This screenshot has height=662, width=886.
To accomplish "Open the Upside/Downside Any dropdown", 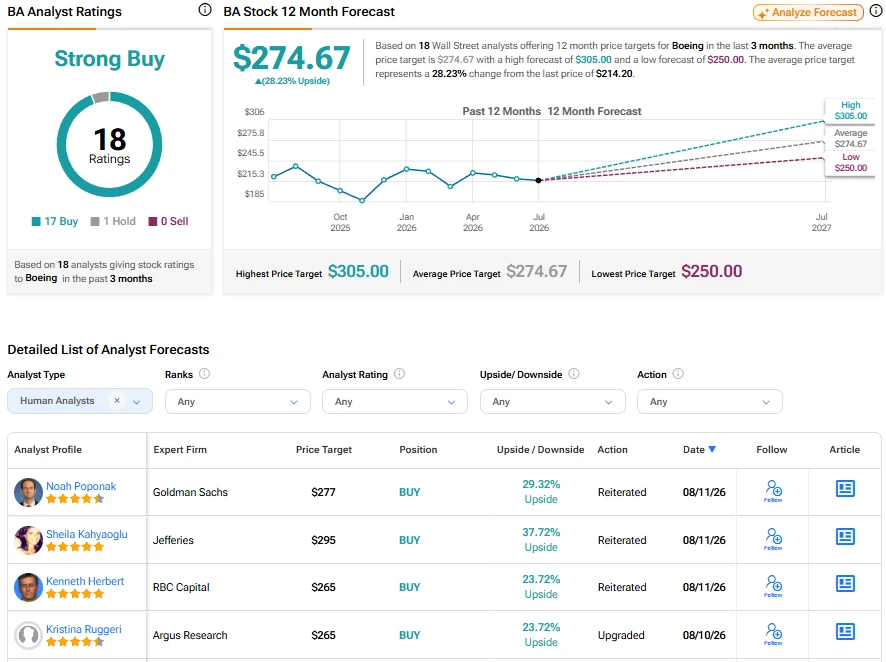I will coord(552,402).
